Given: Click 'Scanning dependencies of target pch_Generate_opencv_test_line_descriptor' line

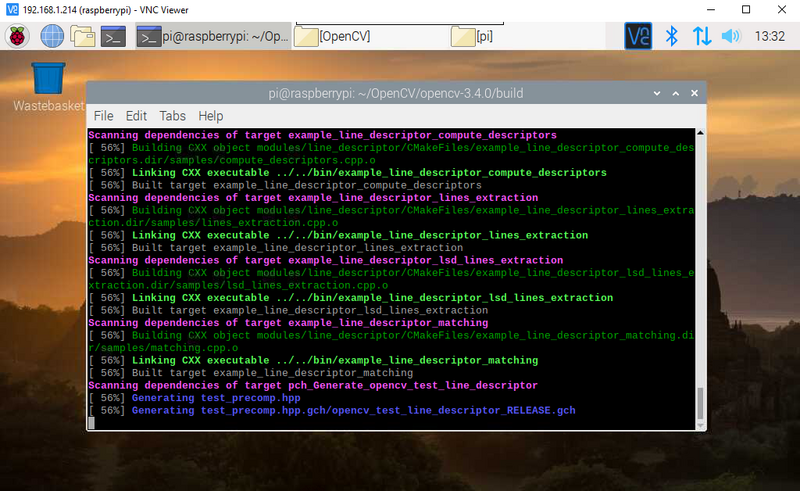Looking at the screenshot, I should (x=313, y=385).
